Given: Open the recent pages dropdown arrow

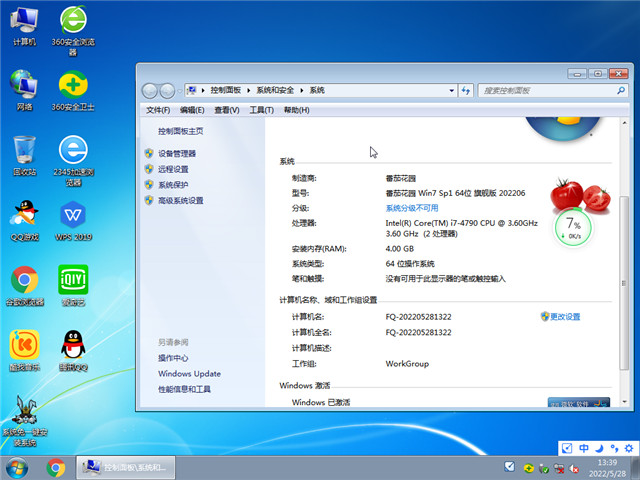Looking at the screenshot, I should pos(179,91).
